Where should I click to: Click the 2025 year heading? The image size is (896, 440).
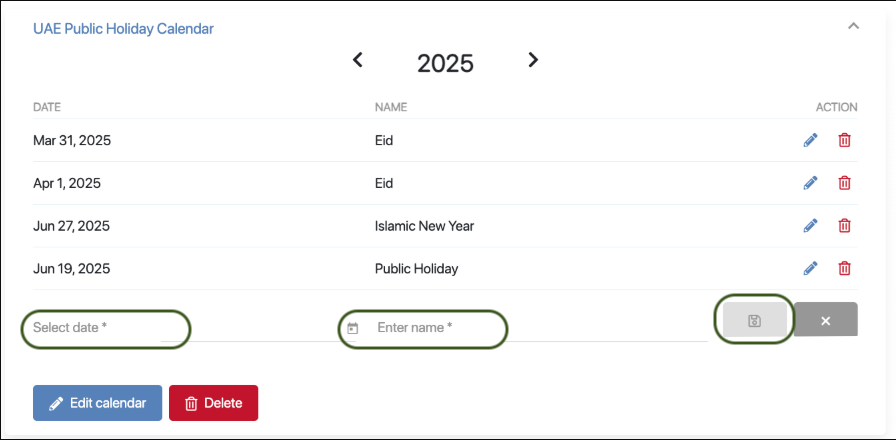pyautogui.click(x=445, y=63)
